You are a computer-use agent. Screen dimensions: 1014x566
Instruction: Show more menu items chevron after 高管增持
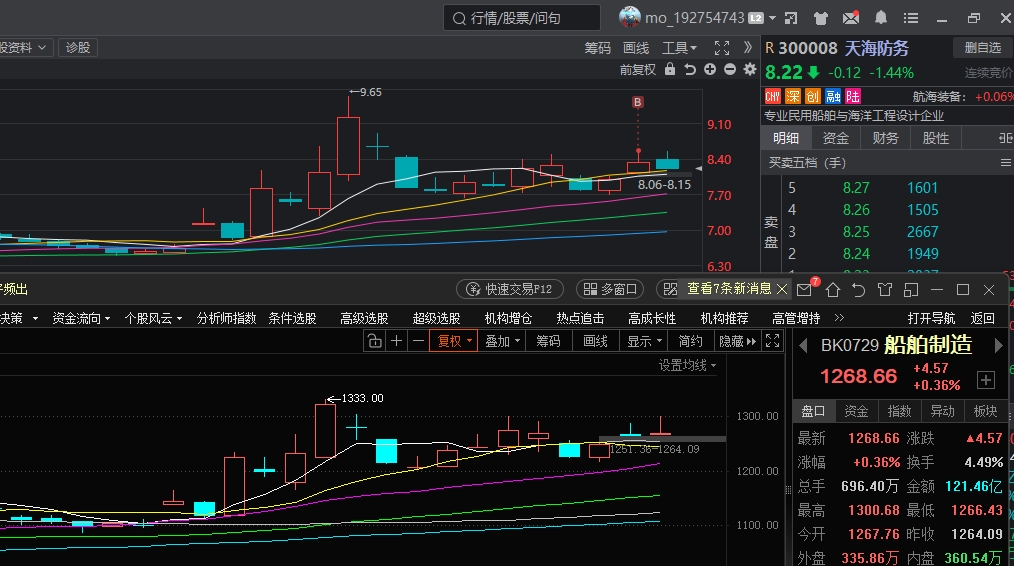[x=839, y=318]
